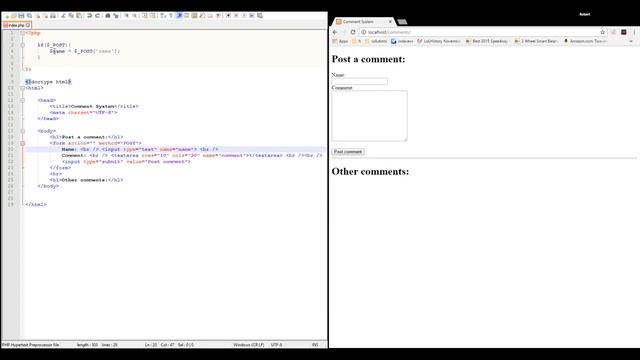Screen dimensions: 640x360
Task: Collapse the <html> tag fold marker
Action: [x=23, y=88]
